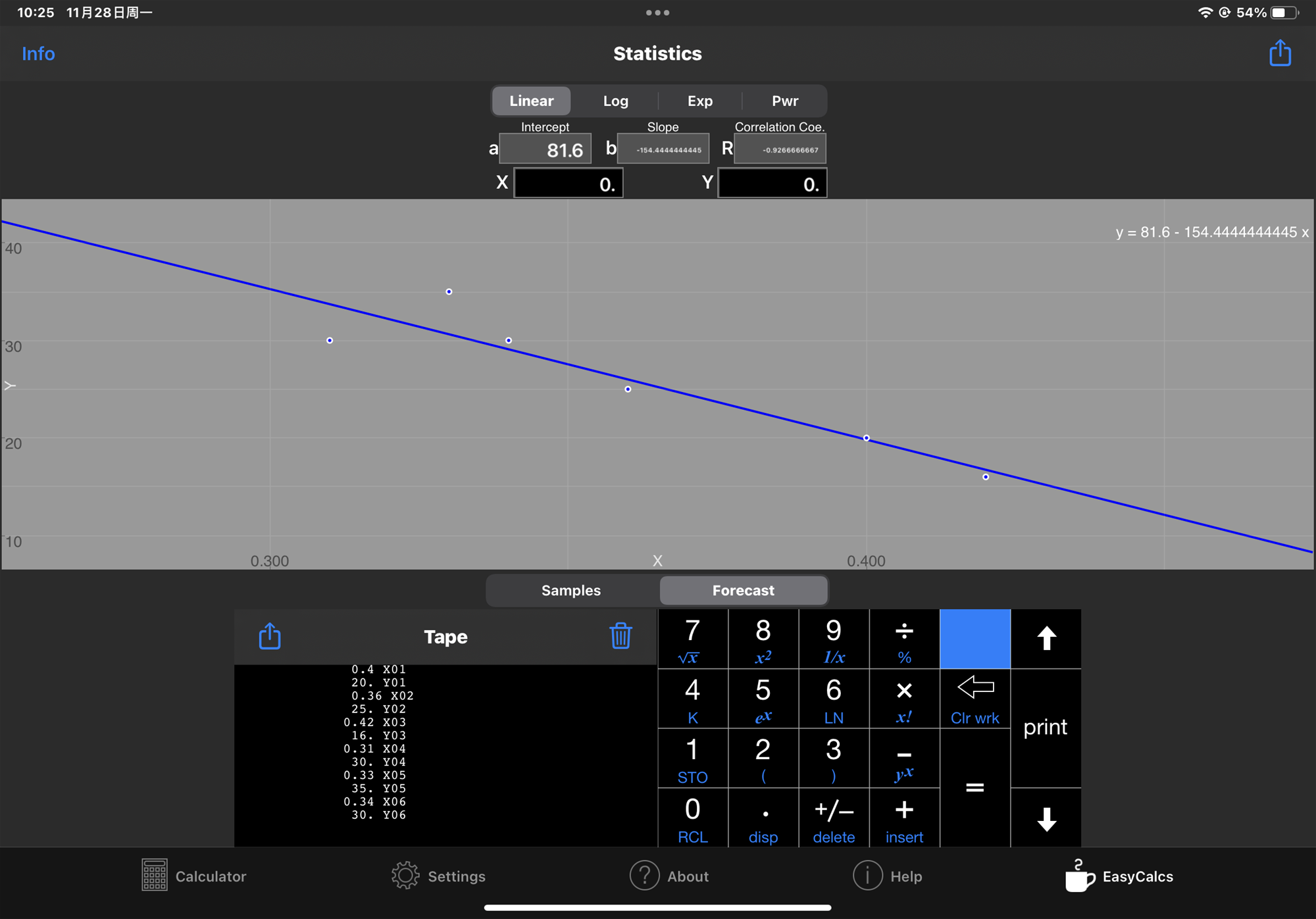Switch regression to Log
The width and height of the screenshot is (1316, 919).
[615, 101]
